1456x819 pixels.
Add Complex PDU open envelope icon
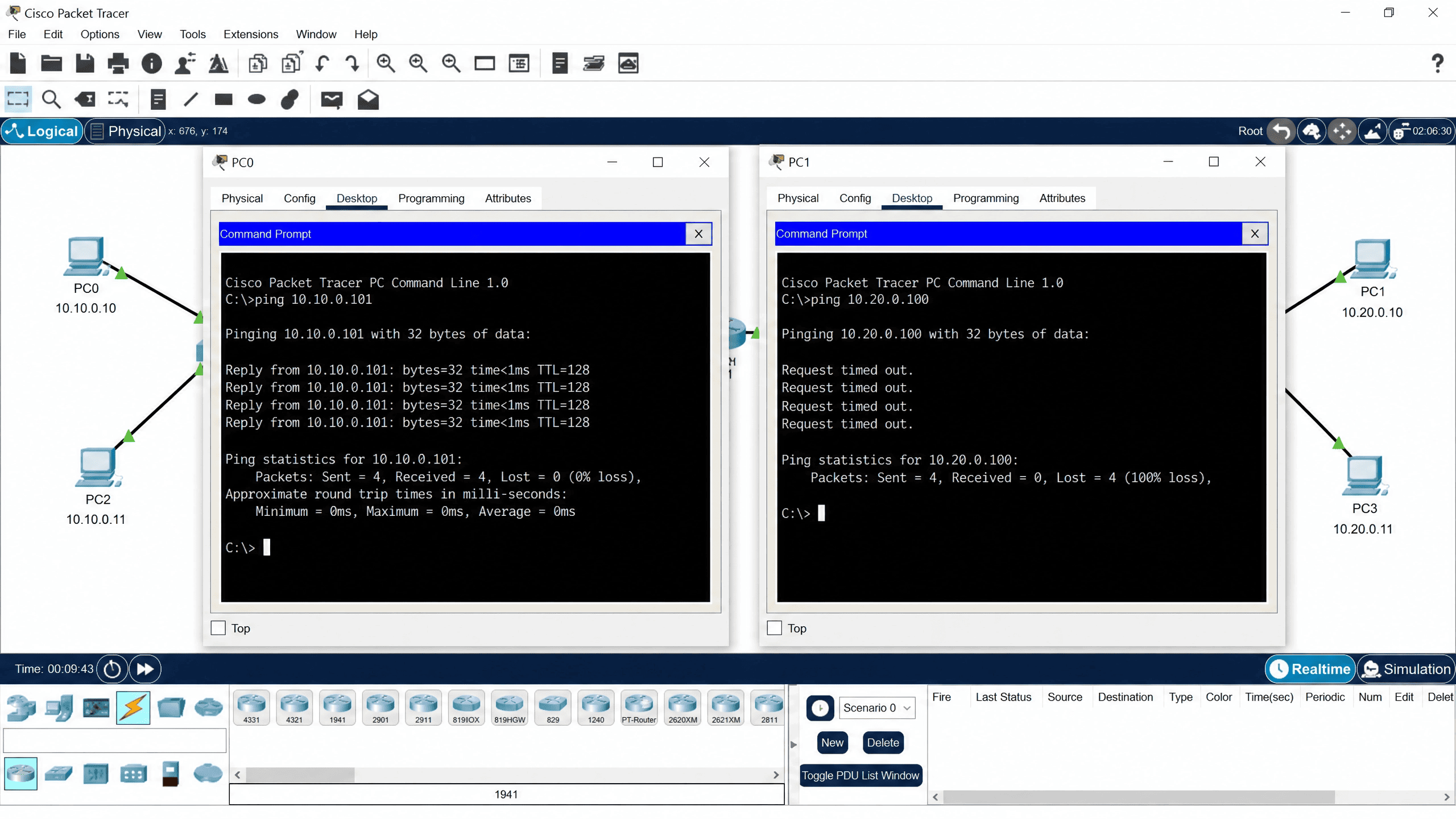point(368,100)
